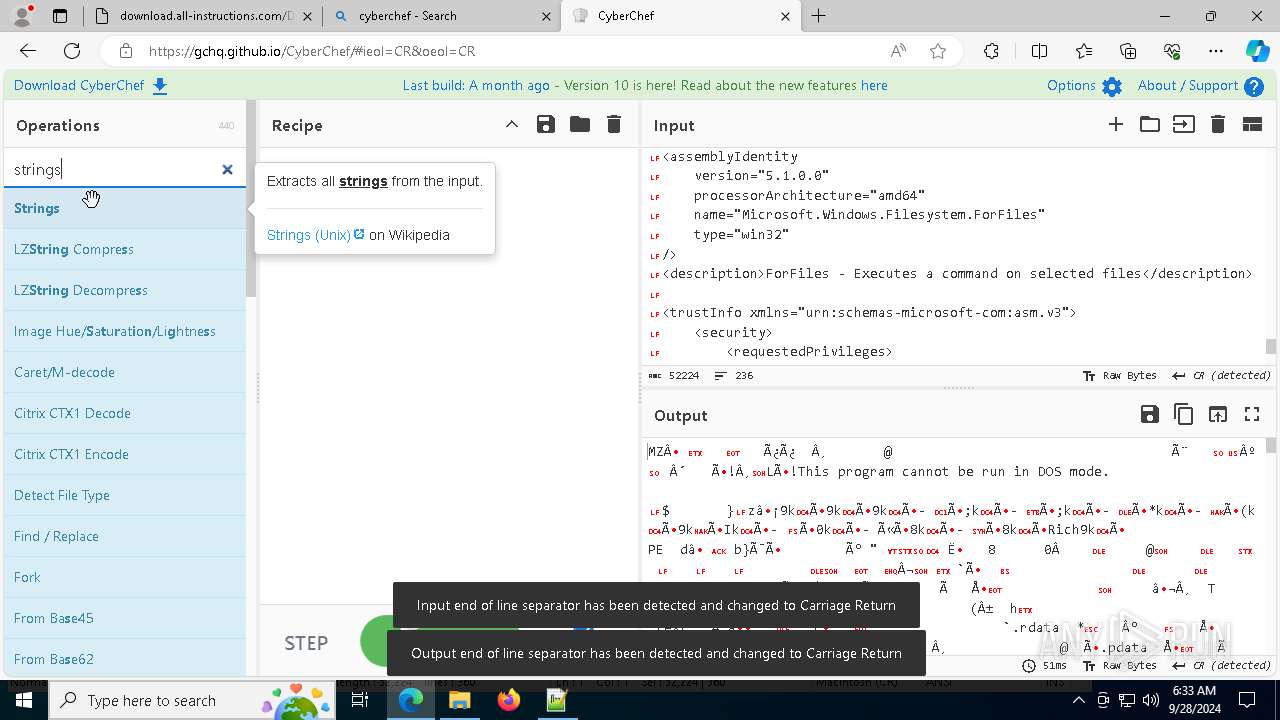Screen dimensions: 1280x720
Task: Open Strings (Unix) Wikipedia link
Action: pos(315,235)
